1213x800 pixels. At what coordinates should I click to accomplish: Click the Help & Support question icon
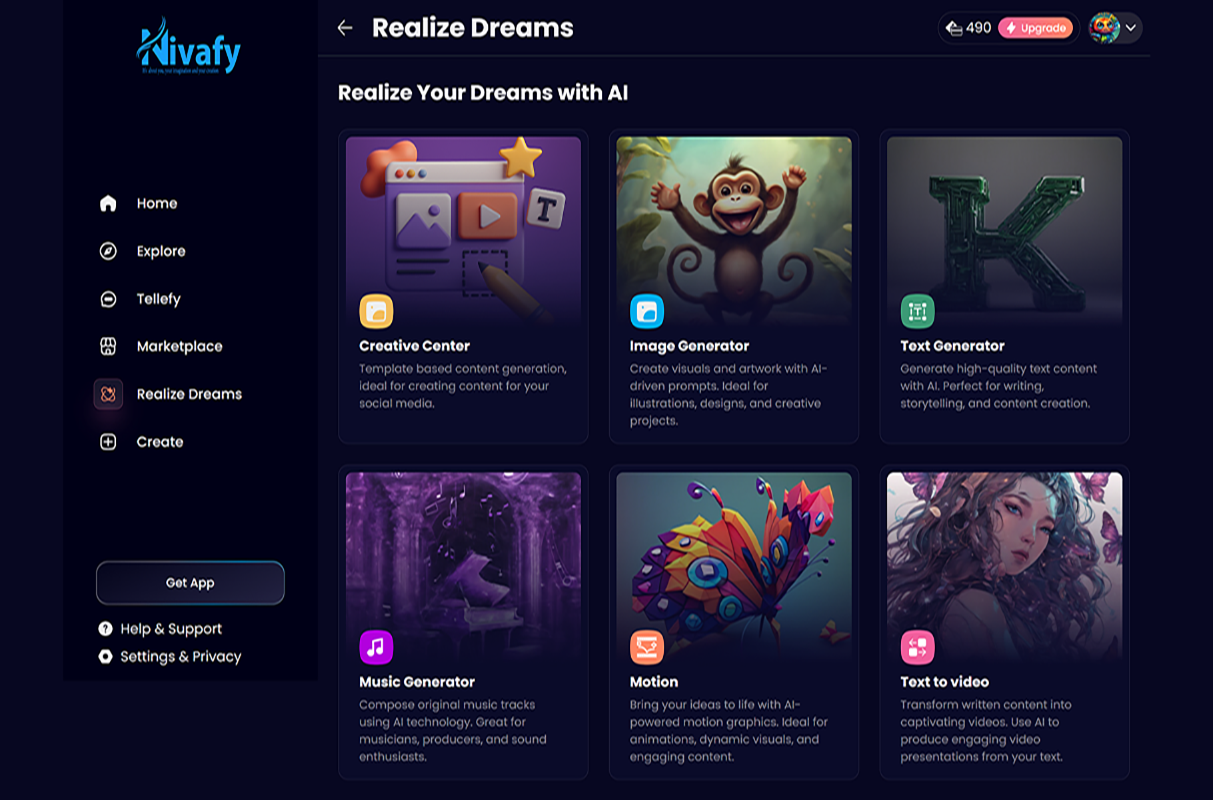105,629
